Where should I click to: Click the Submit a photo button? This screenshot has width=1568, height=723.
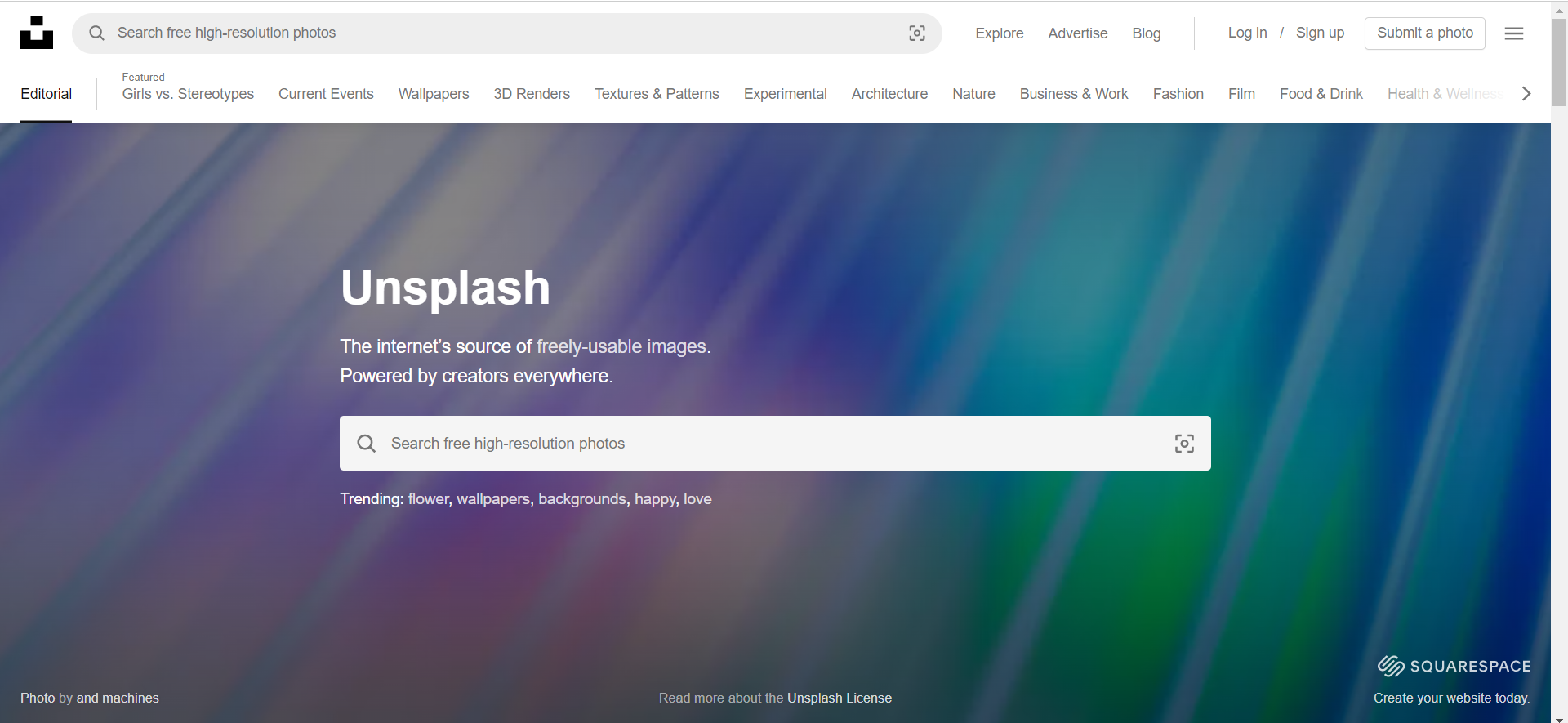click(1425, 33)
